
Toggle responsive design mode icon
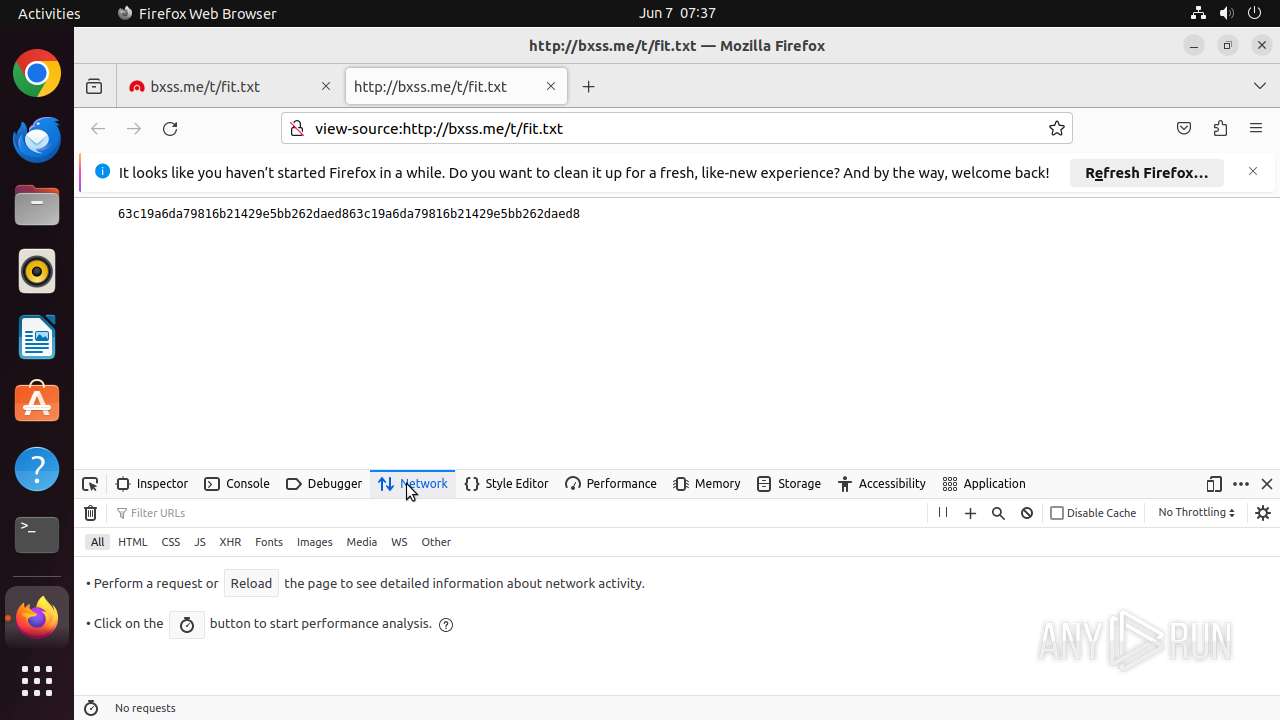[x=1214, y=484]
